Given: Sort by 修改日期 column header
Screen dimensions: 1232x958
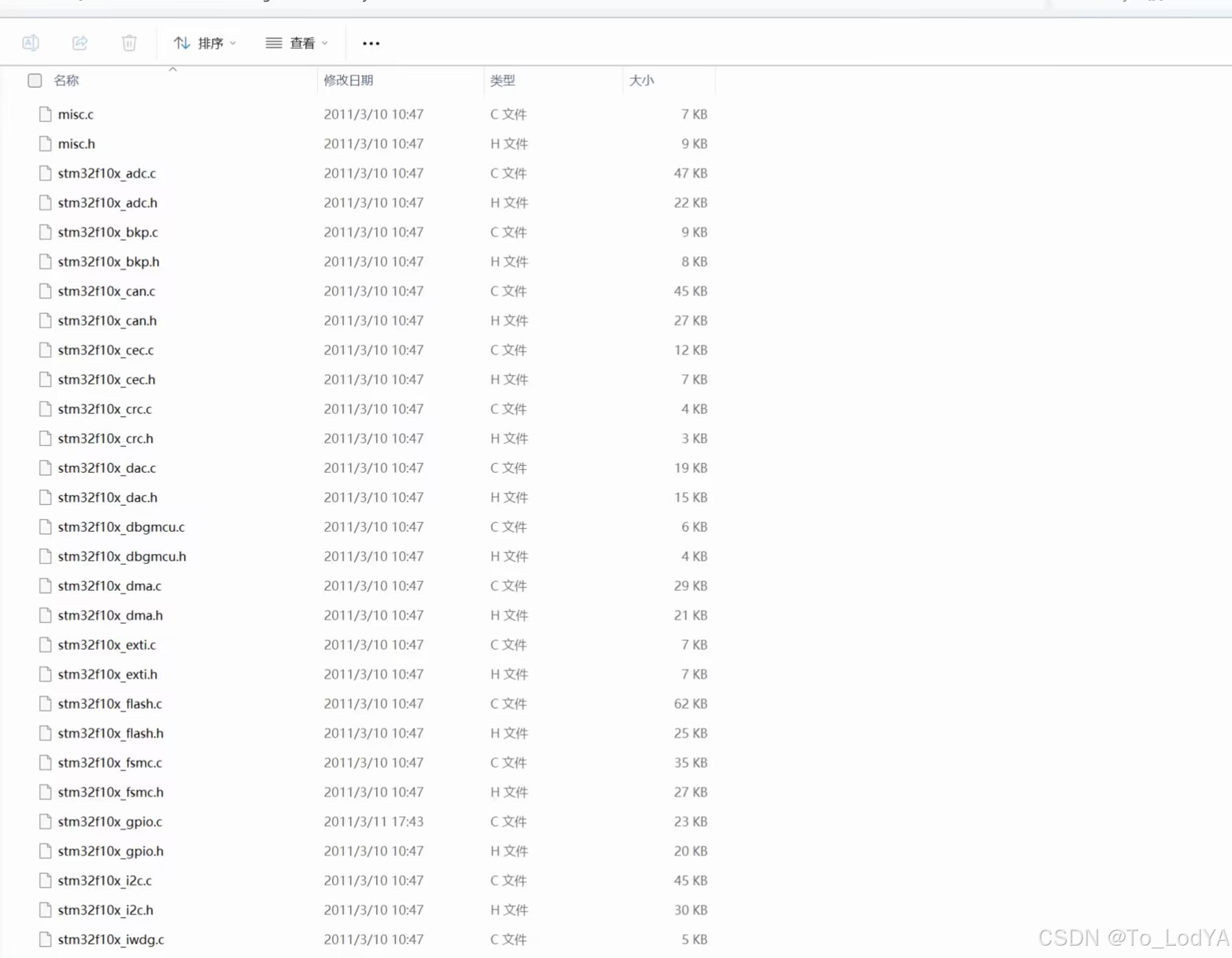Looking at the screenshot, I should pyautogui.click(x=348, y=80).
